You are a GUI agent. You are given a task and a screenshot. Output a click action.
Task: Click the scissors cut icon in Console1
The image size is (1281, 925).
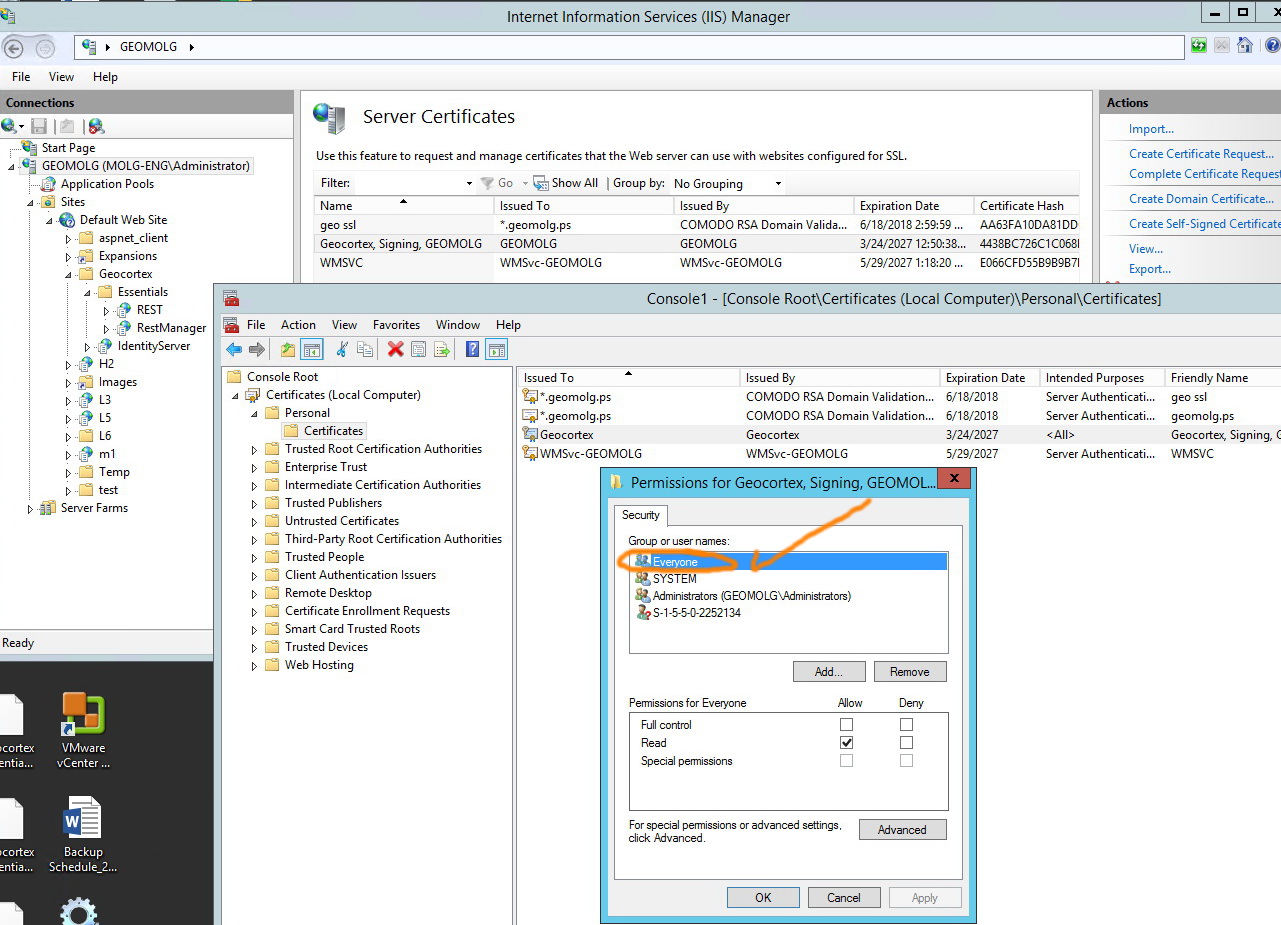(342, 349)
